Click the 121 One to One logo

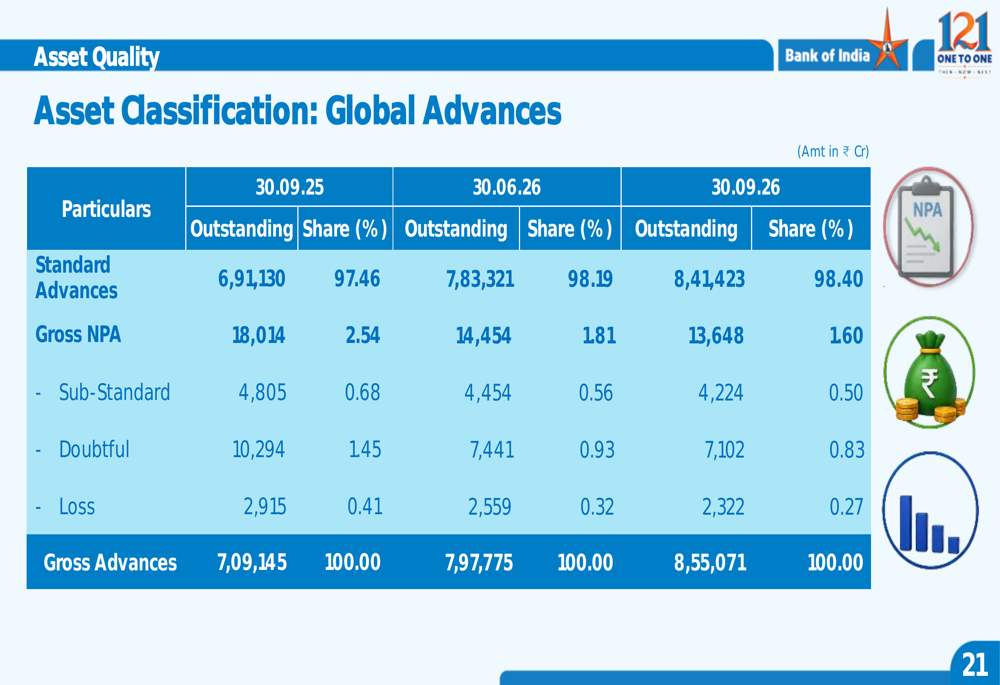964,43
